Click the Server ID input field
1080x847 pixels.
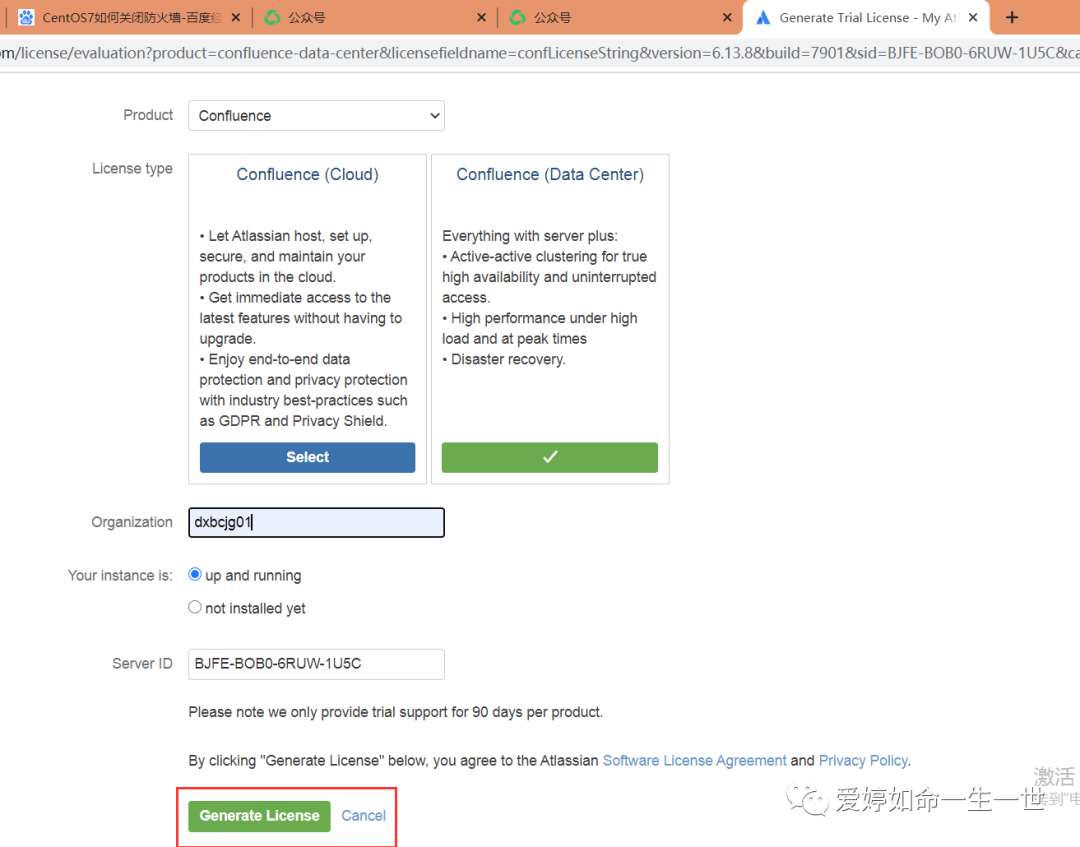(316, 664)
